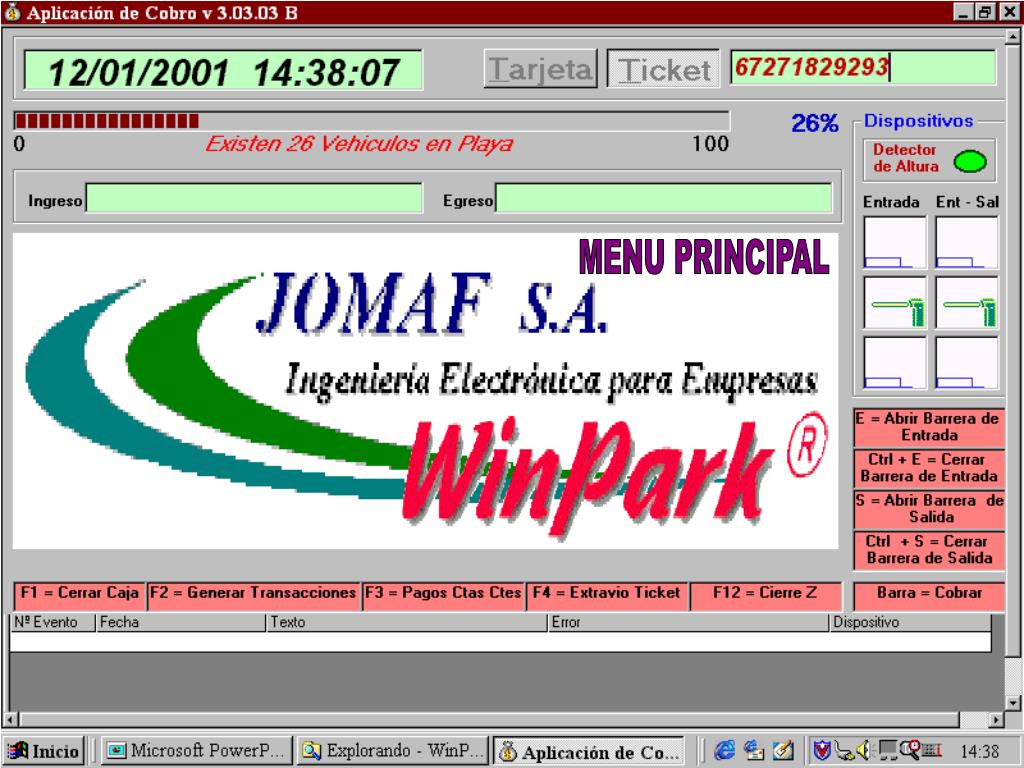Focus the ticket number field 67271829293
1024x768 pixels.
click(x=863, y=68)
